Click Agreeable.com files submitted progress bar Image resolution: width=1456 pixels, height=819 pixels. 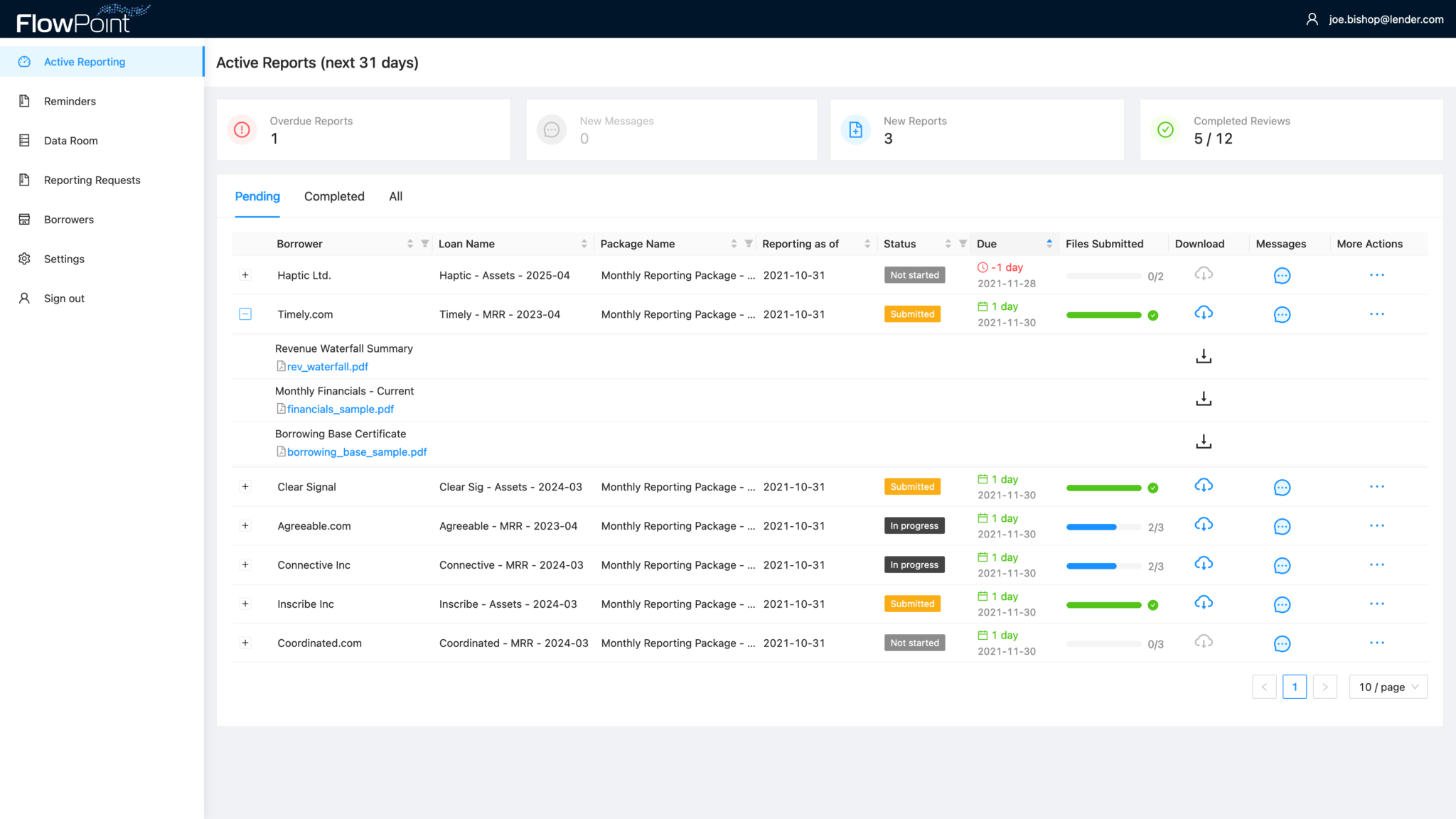(1103, 527)
